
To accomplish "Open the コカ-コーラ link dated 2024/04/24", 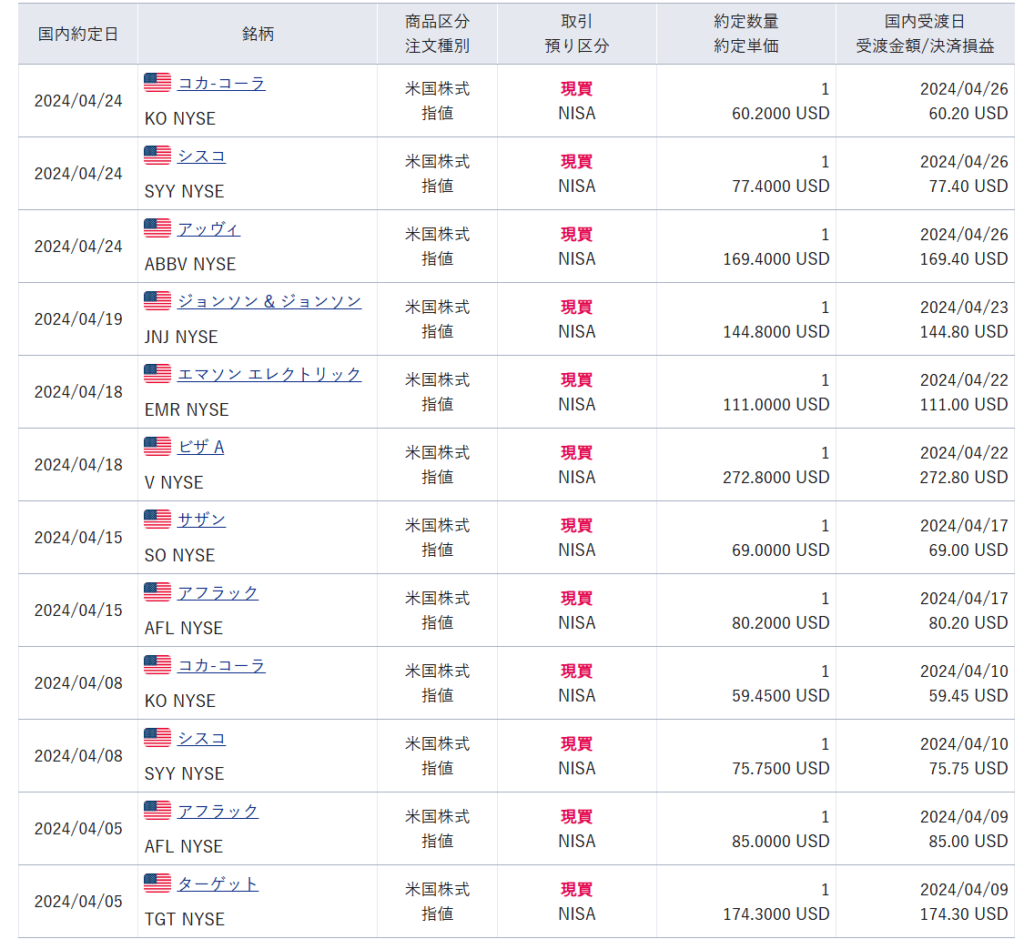I will tap(221, 84).
